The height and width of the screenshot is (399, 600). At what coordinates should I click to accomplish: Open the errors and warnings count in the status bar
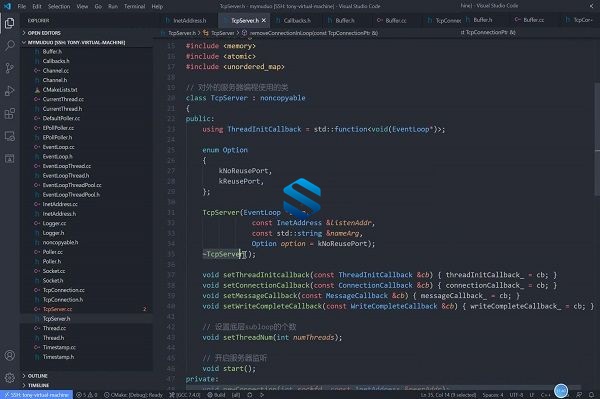(x=86, y=395)
